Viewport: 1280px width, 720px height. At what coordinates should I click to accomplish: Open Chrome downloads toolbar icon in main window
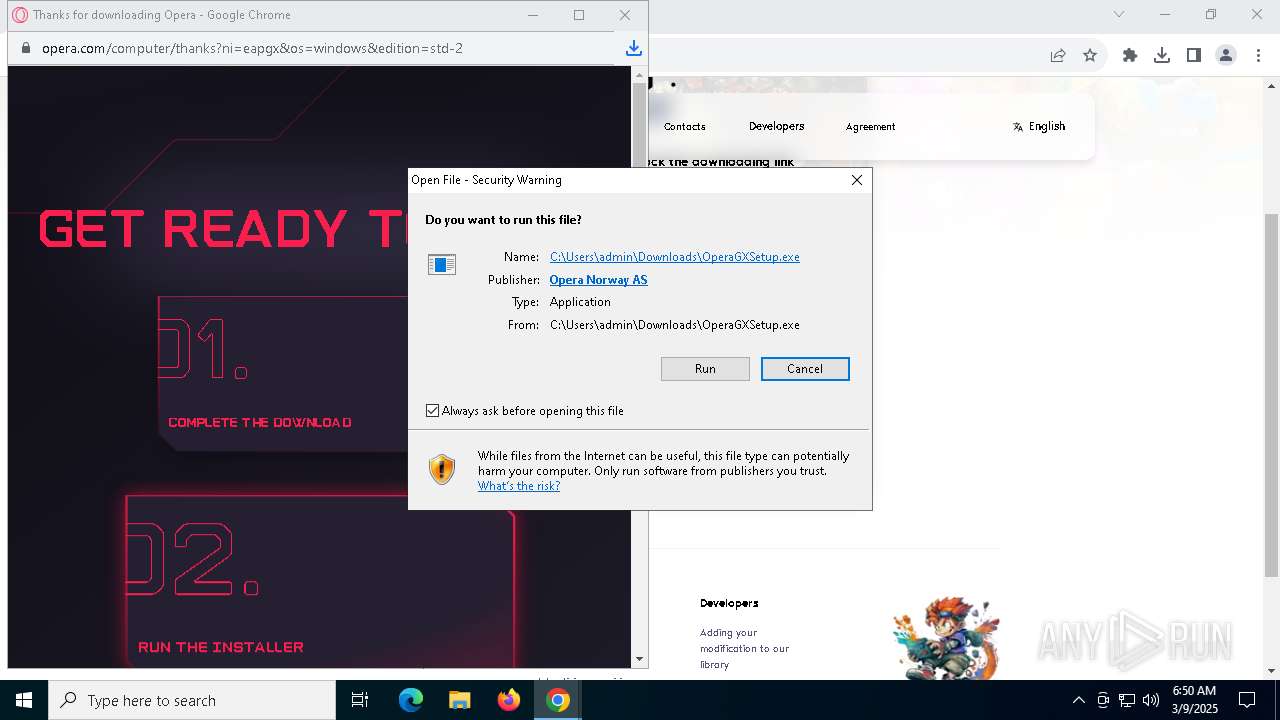tap(1162, 56)
